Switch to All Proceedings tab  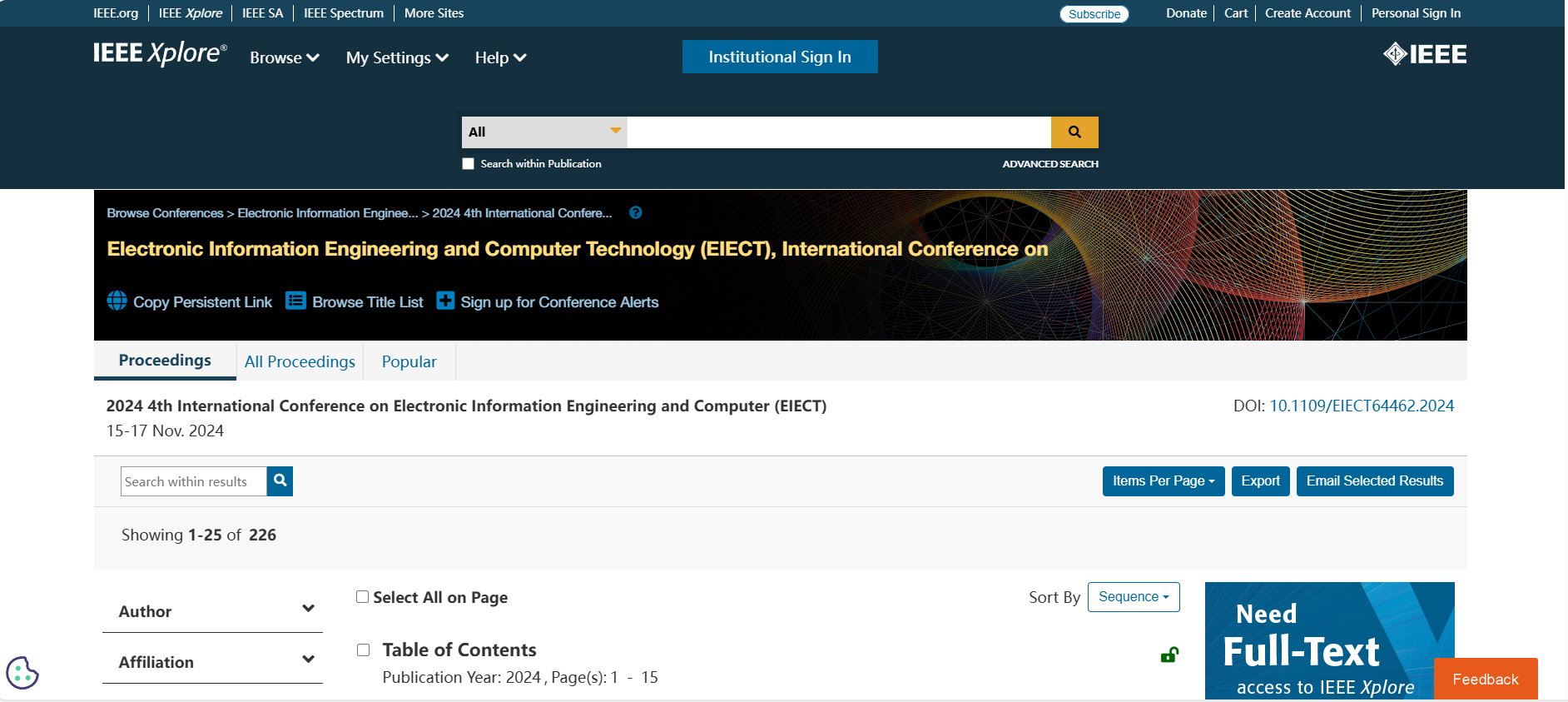[x=300, y=361]
